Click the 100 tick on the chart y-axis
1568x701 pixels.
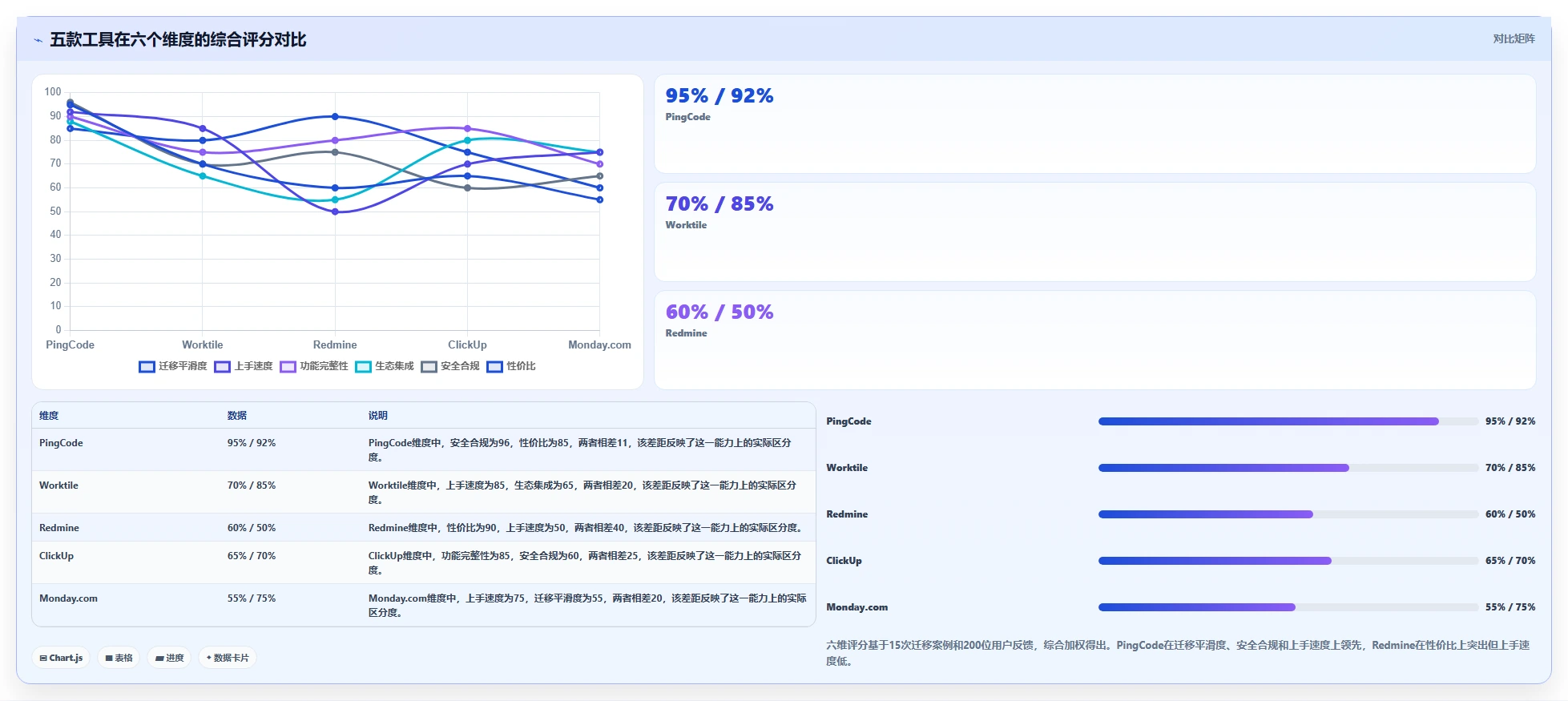point(53,92)
